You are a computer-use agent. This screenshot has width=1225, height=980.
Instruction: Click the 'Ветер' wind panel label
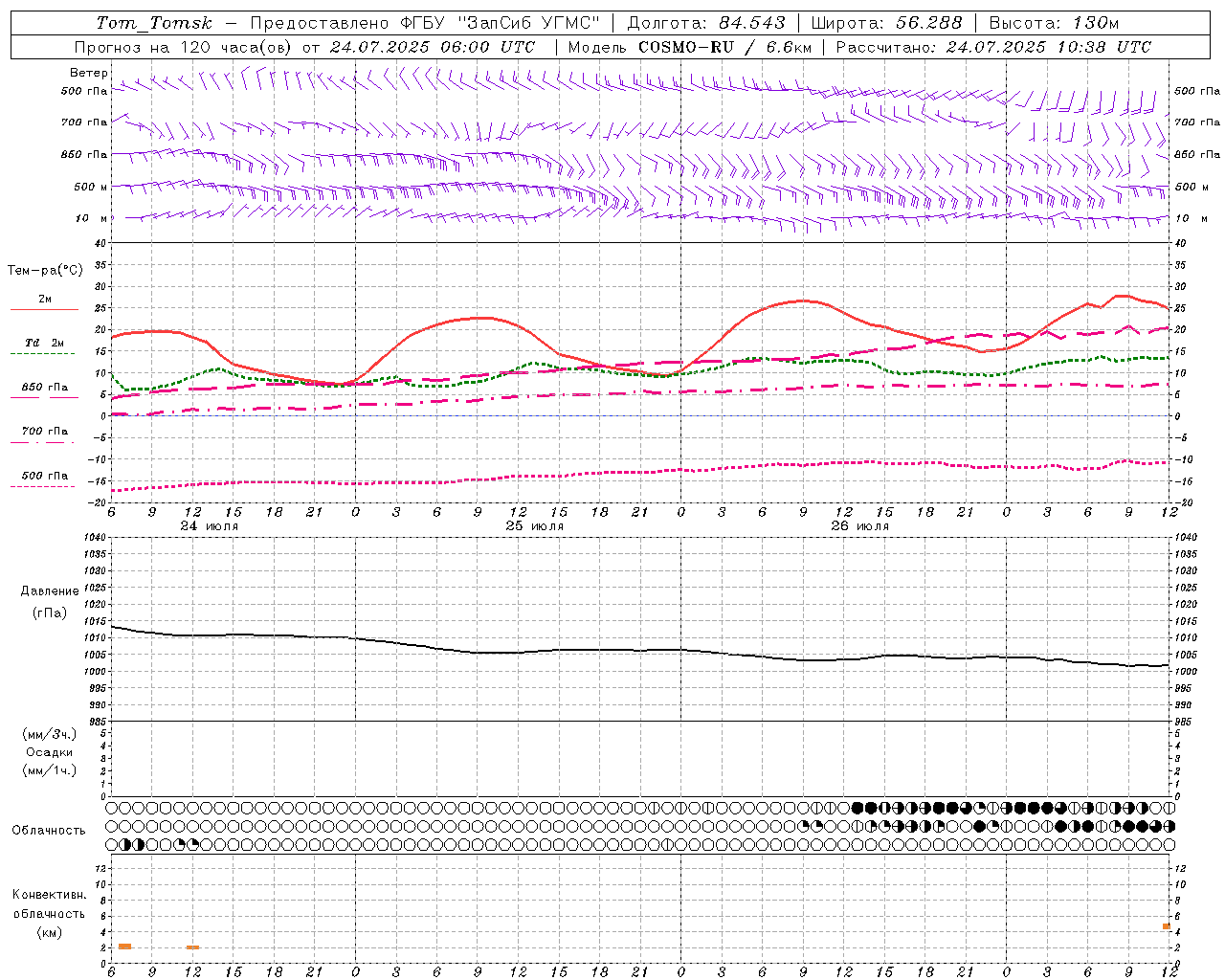[x=89, y=73]
